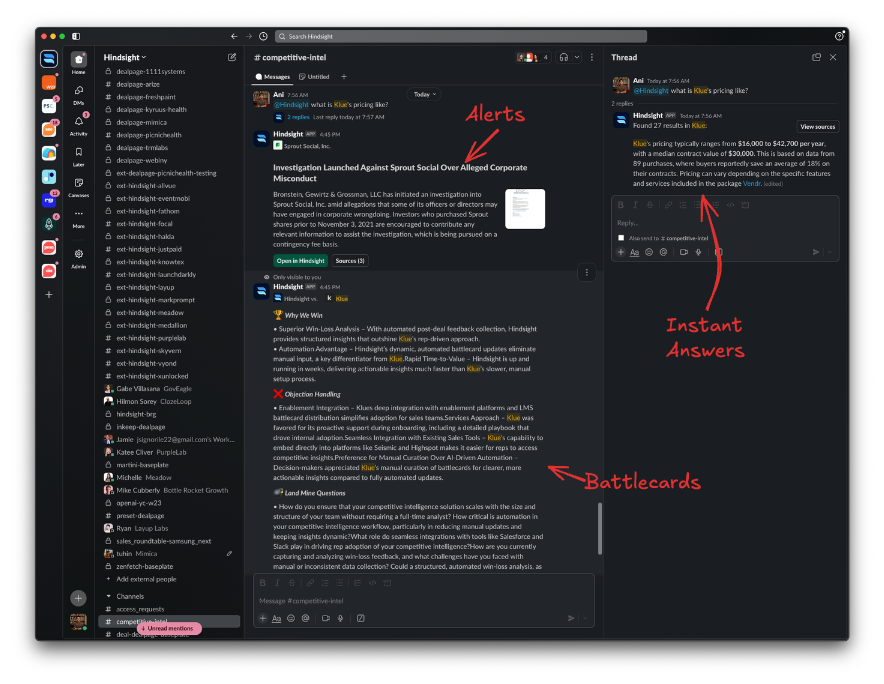Click View sources in thread

pyautogui.click(x=817, y=126)
